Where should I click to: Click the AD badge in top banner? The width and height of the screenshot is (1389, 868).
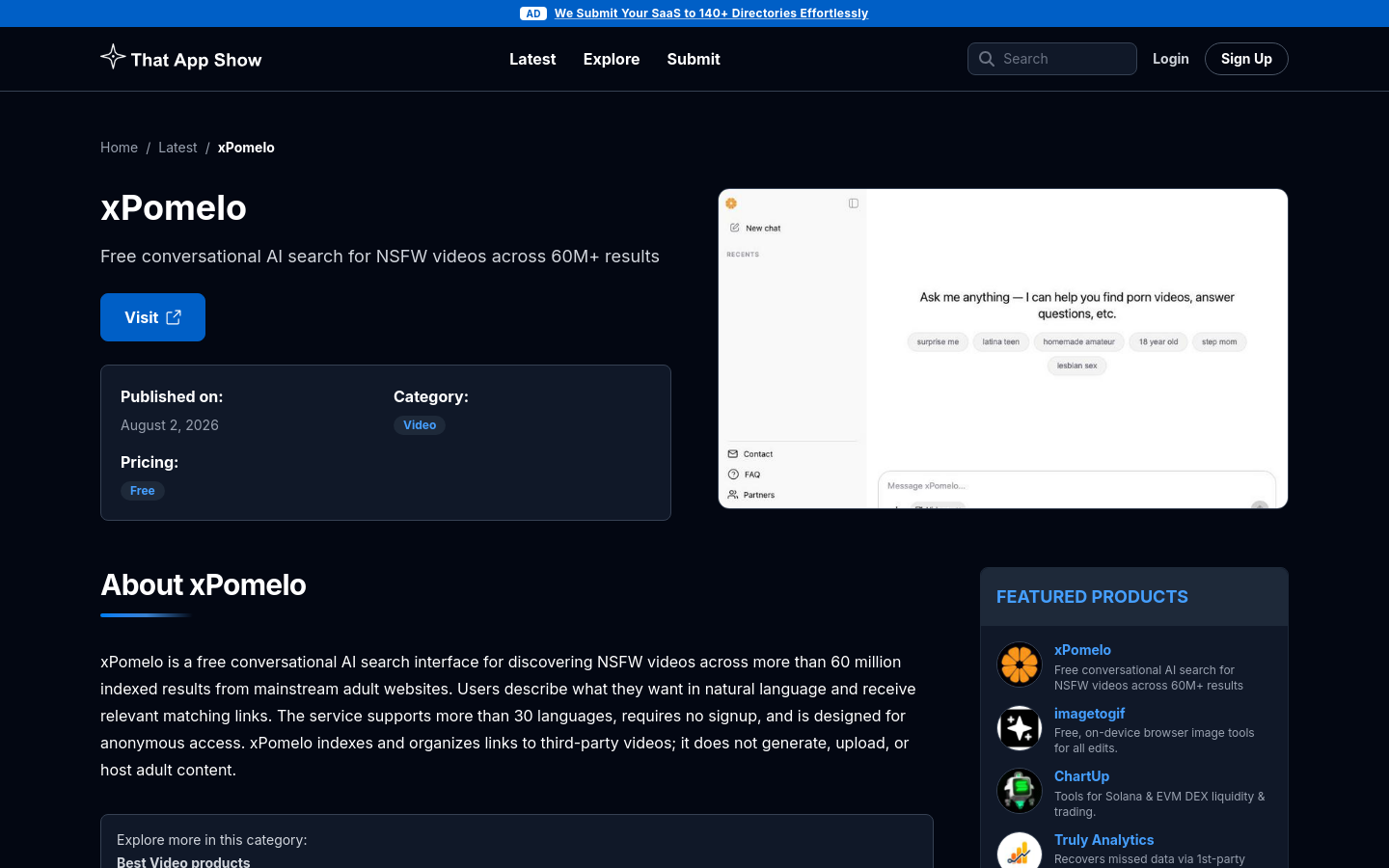tap(533, 14)
